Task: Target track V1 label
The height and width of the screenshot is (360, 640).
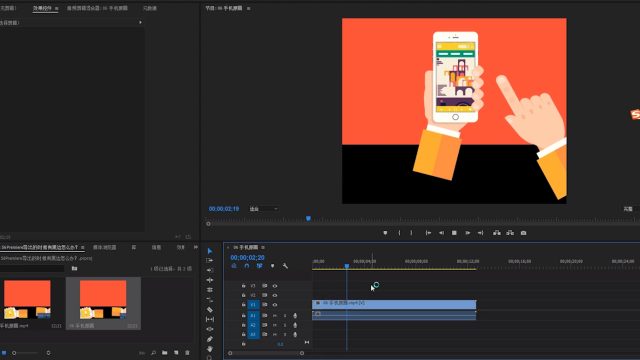Action: pyautogui.click(x=253, y=304)
